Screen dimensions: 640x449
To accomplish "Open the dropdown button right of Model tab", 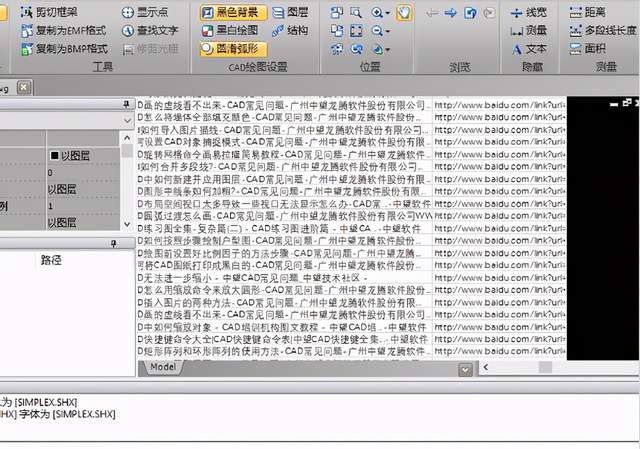I will tap(465, 370).
